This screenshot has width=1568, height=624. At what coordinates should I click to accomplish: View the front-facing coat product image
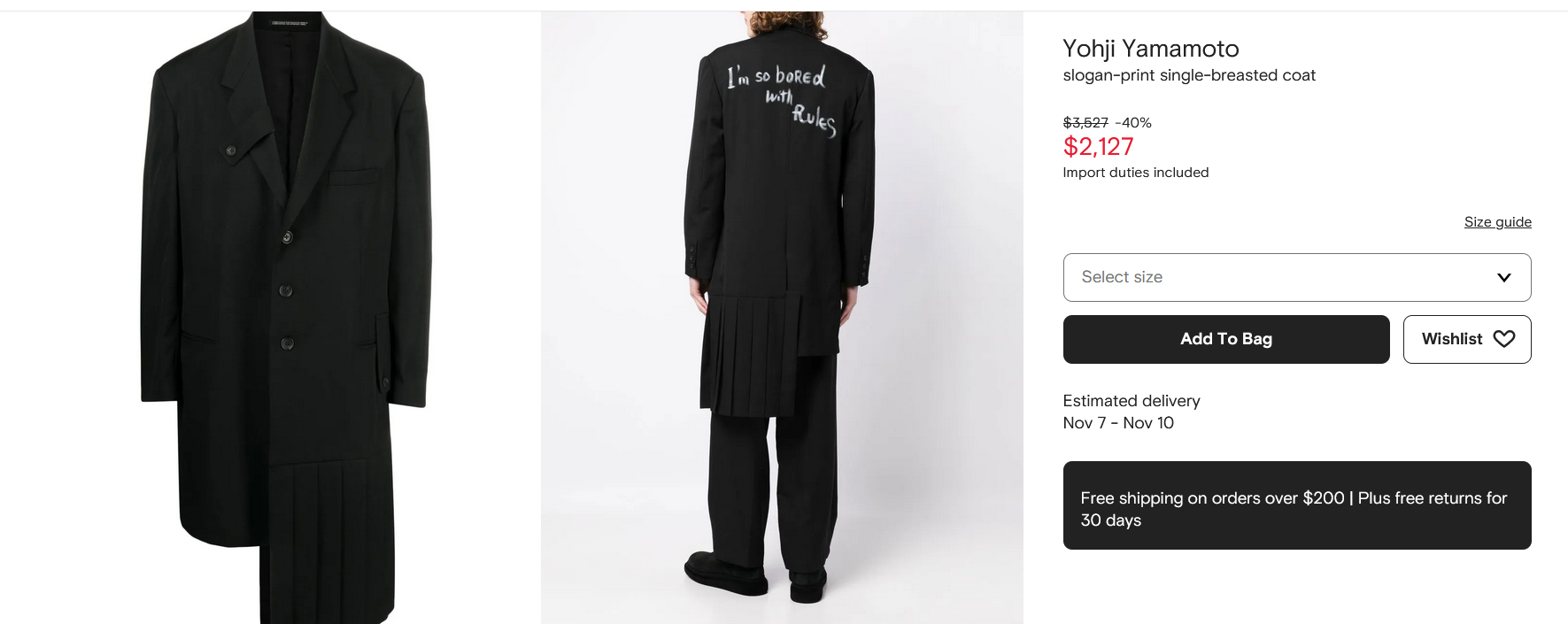(287, 318)
